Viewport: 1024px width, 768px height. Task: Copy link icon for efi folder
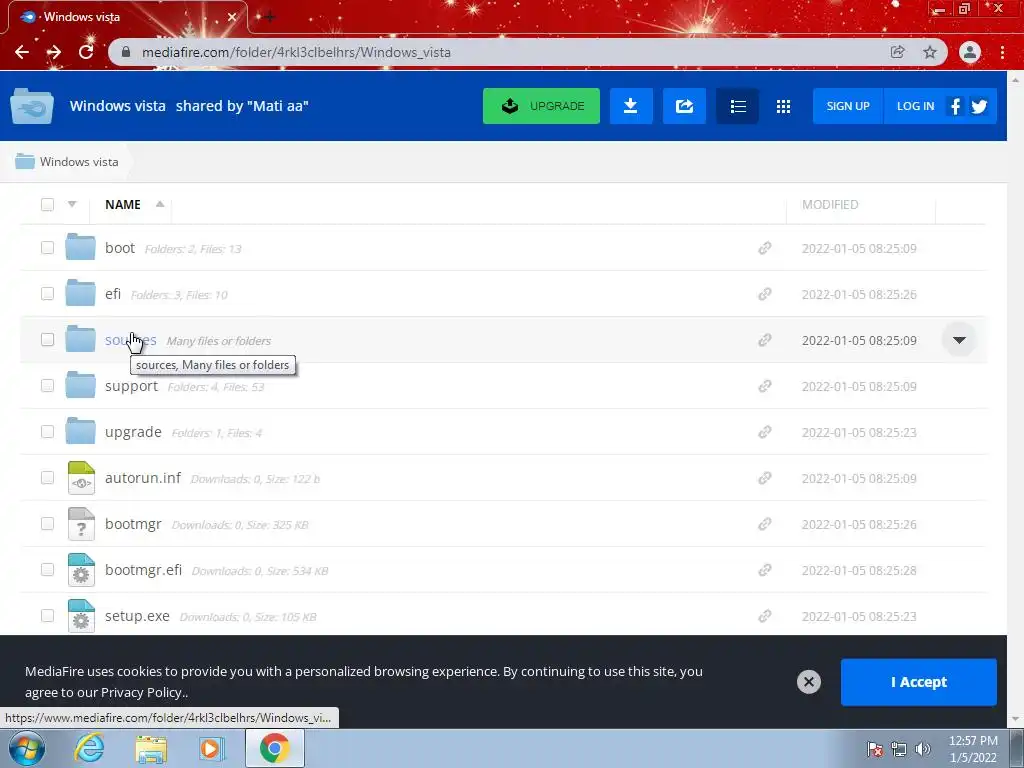765,294
